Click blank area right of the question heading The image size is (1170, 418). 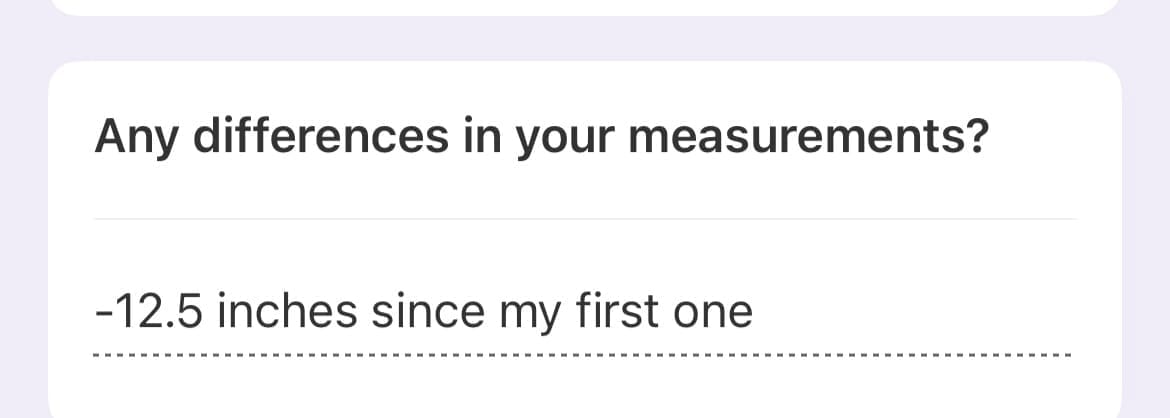click(x=1040, y=138)
